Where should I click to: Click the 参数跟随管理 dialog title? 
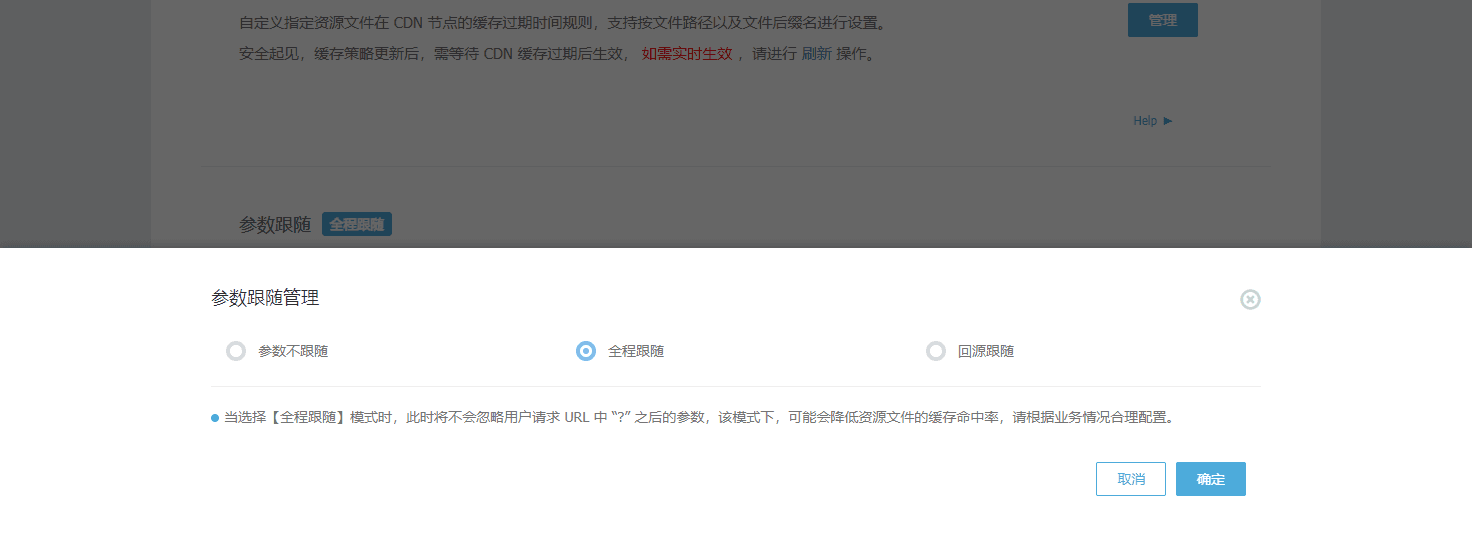265,298
